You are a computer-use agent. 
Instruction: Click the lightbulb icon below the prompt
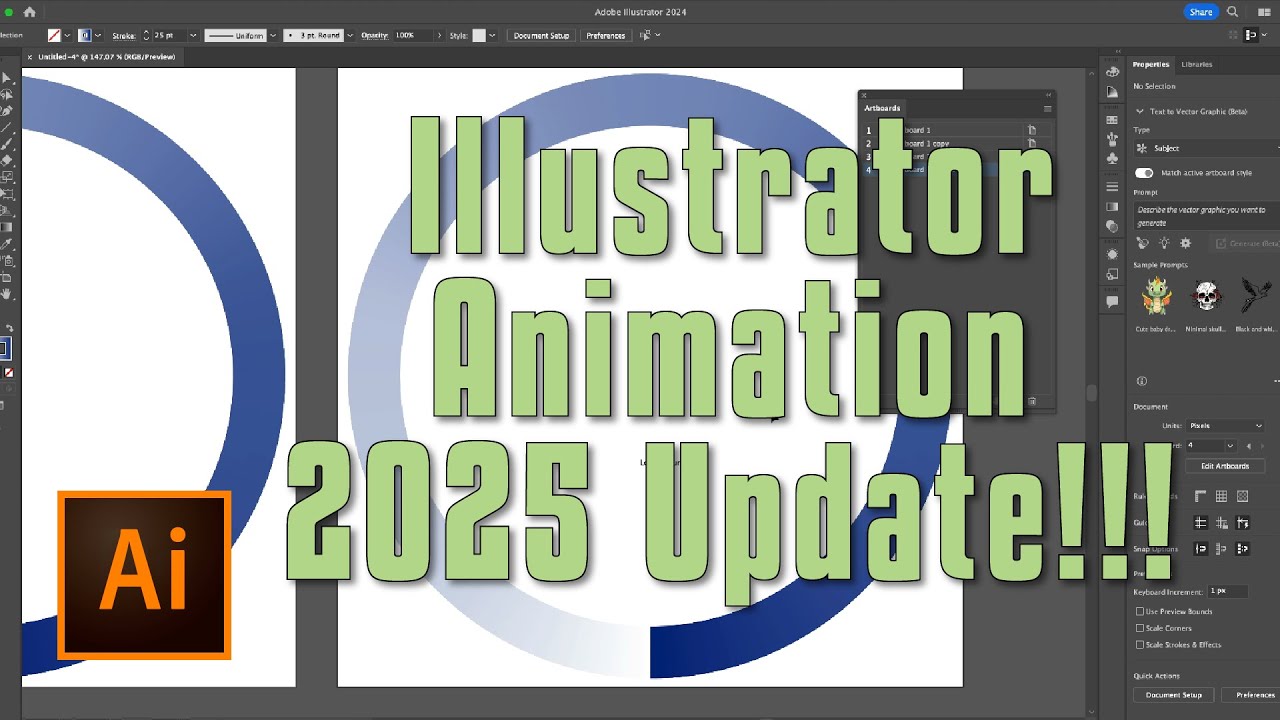click(1164, 243)
